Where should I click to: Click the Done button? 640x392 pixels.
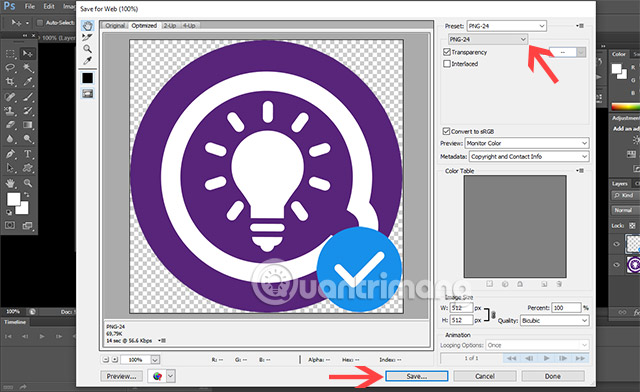(x=553, y=376)
